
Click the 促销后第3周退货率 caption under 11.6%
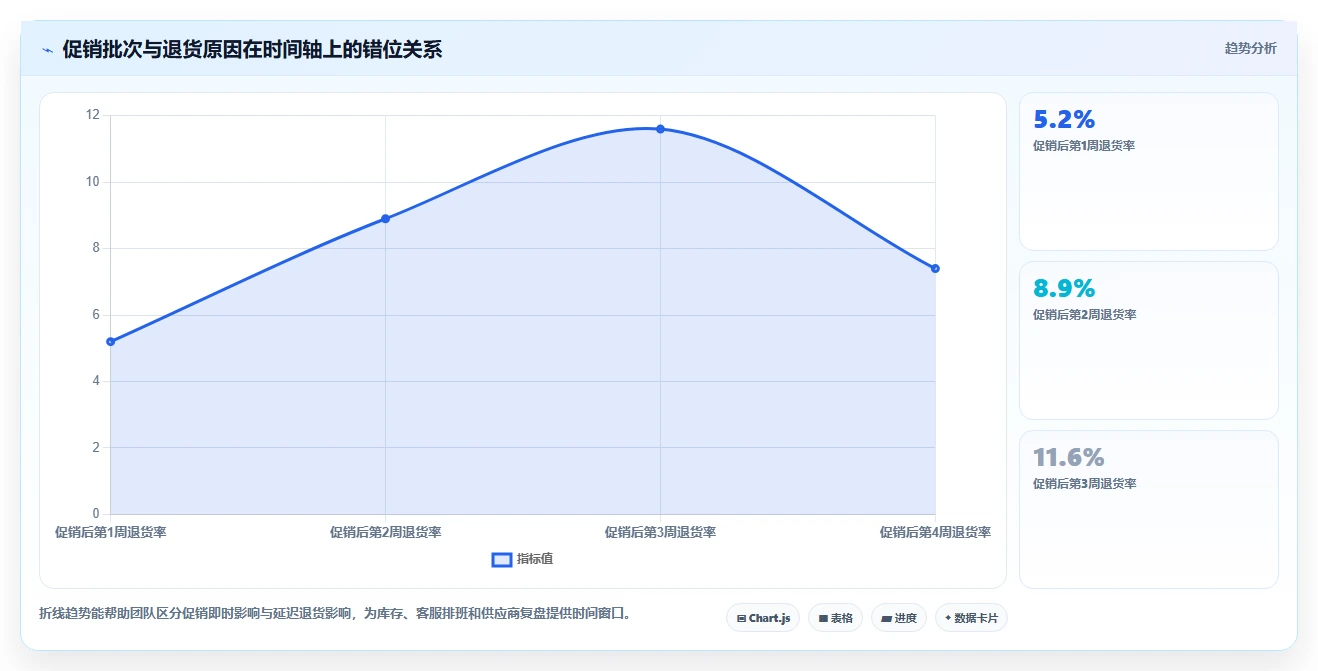point(1084,484)
